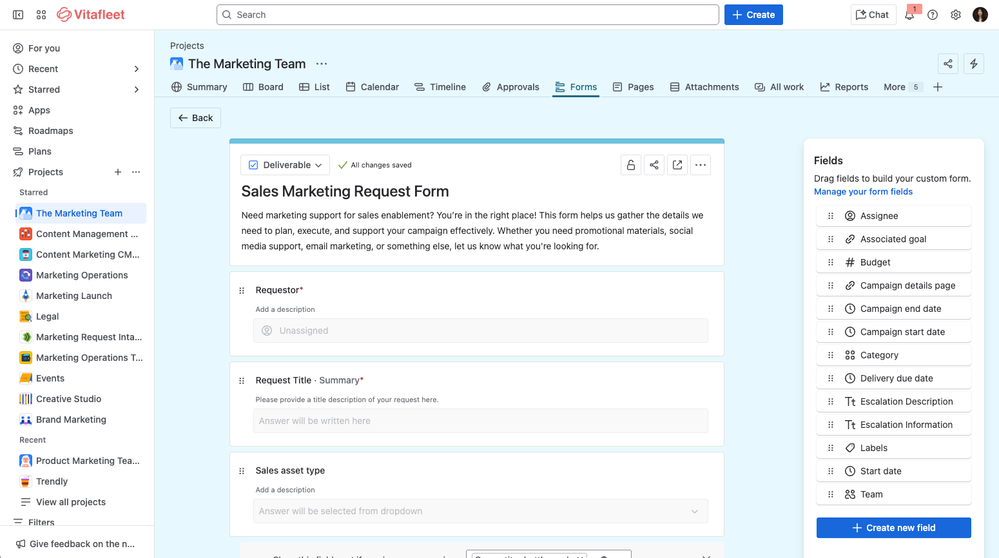Open the More tabs dropdown
Screen dimensions: 999x558
pyautogui.click(x=902, y=87)
